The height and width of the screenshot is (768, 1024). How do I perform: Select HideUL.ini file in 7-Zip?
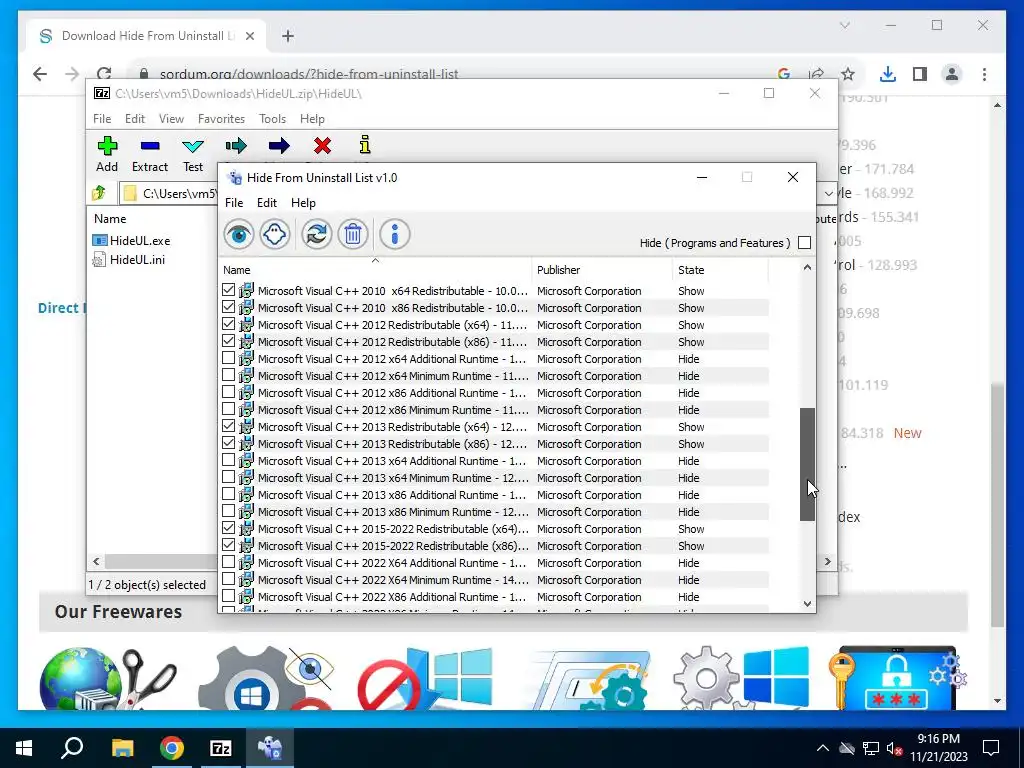click(129, 259)
